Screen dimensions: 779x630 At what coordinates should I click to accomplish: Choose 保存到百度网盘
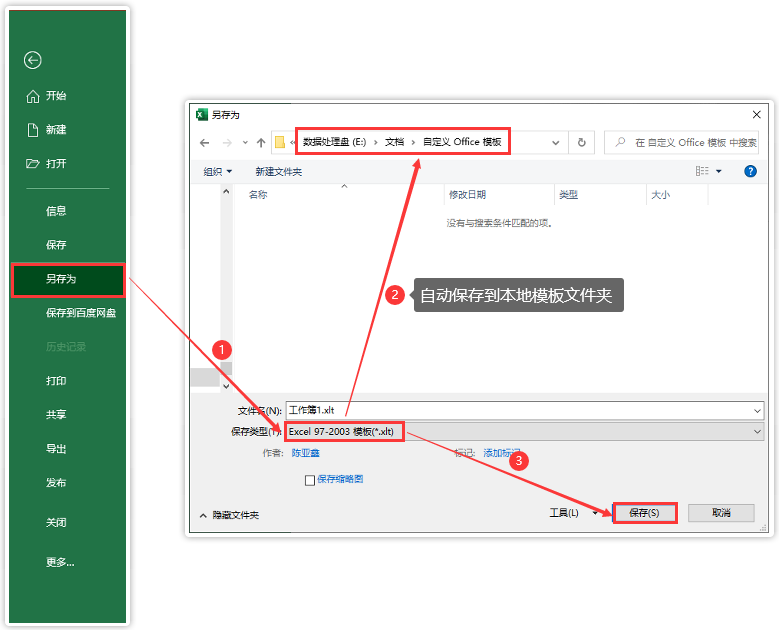pos(81,313)
